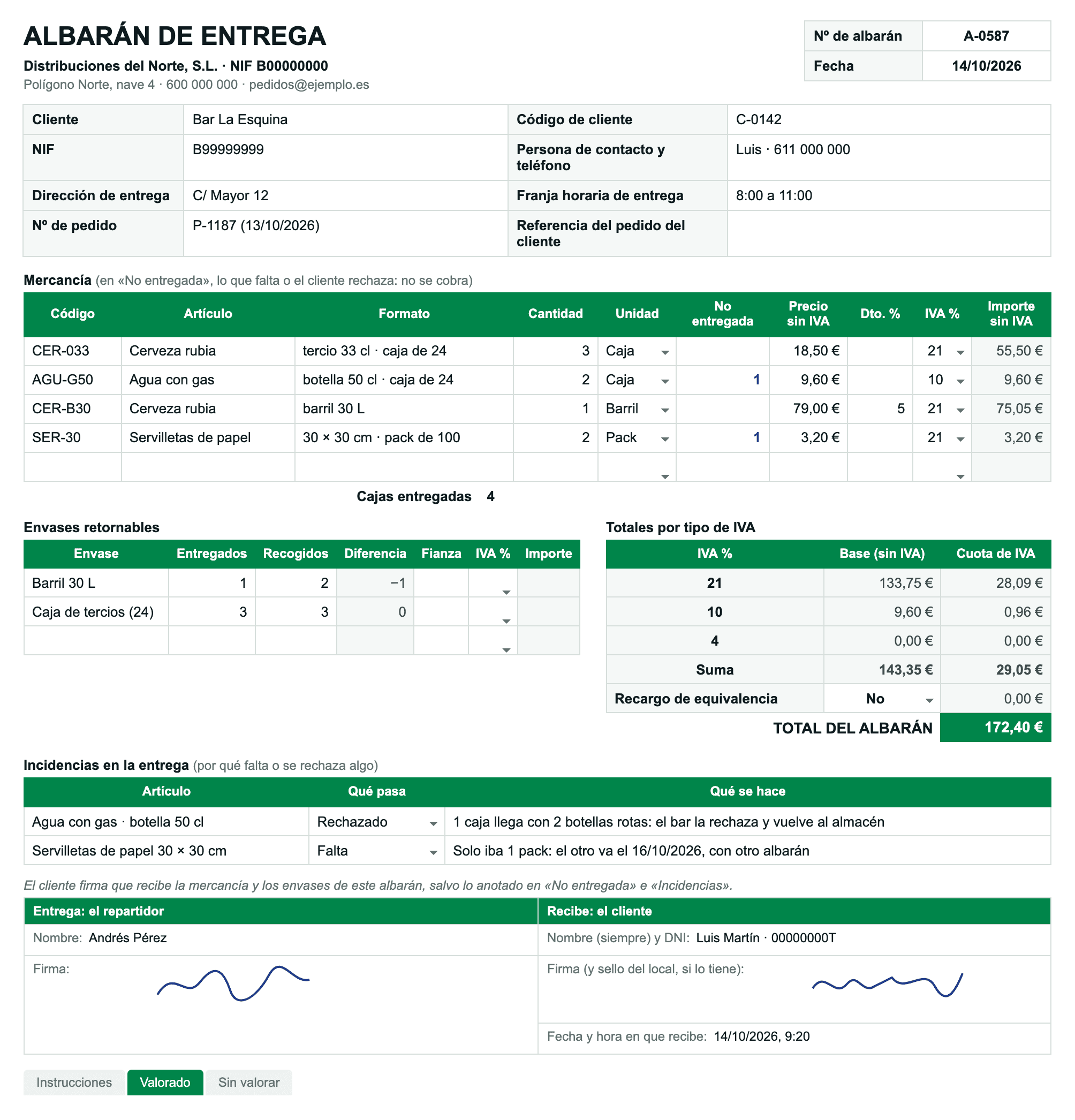The width and height of the screenshot is (1075, 1120).
Task: Open the IVA % dropdown for CER-B30 row
Action: [x=959, y=410]
